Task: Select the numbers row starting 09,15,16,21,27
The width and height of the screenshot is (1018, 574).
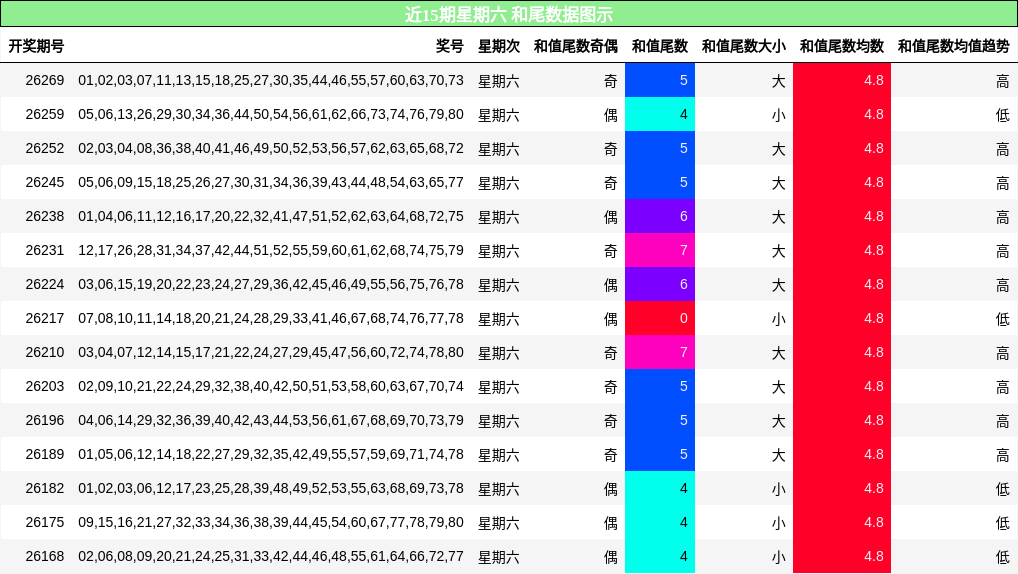Action: pos(271,522)
